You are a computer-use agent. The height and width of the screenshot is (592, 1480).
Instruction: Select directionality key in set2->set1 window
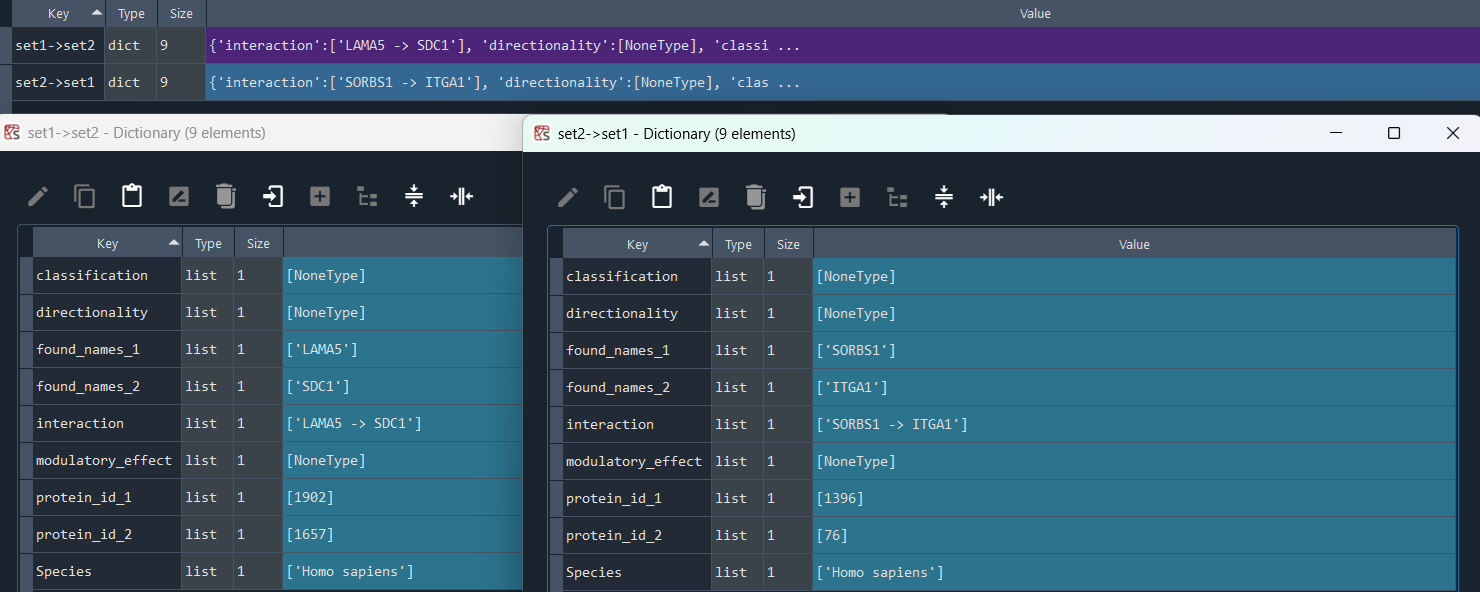[637, 313]
